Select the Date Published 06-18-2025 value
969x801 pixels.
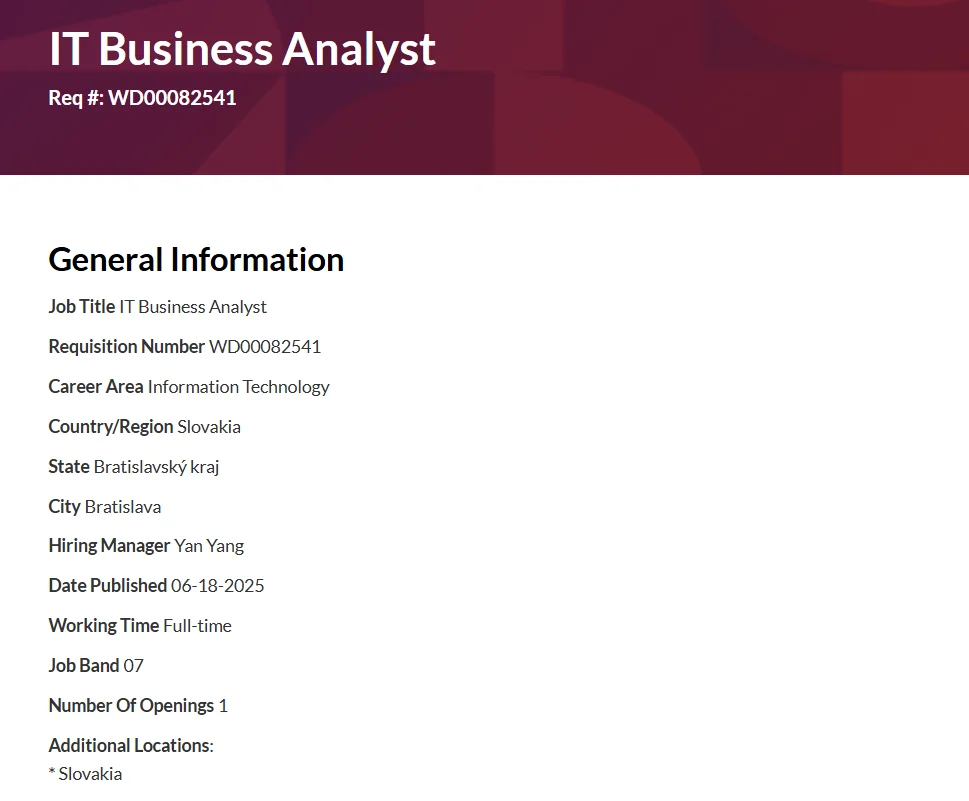point(218,585)
